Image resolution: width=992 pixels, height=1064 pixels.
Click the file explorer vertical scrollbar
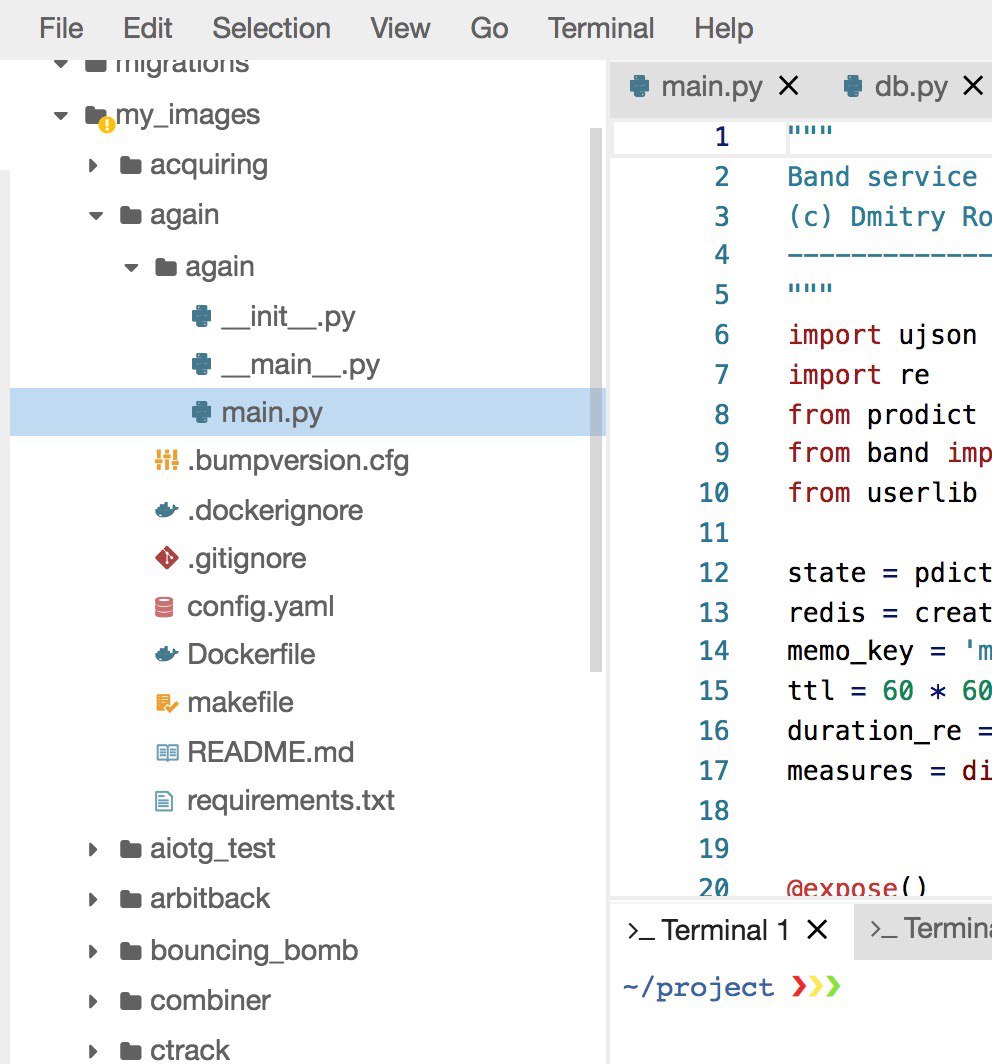point(596,400)
